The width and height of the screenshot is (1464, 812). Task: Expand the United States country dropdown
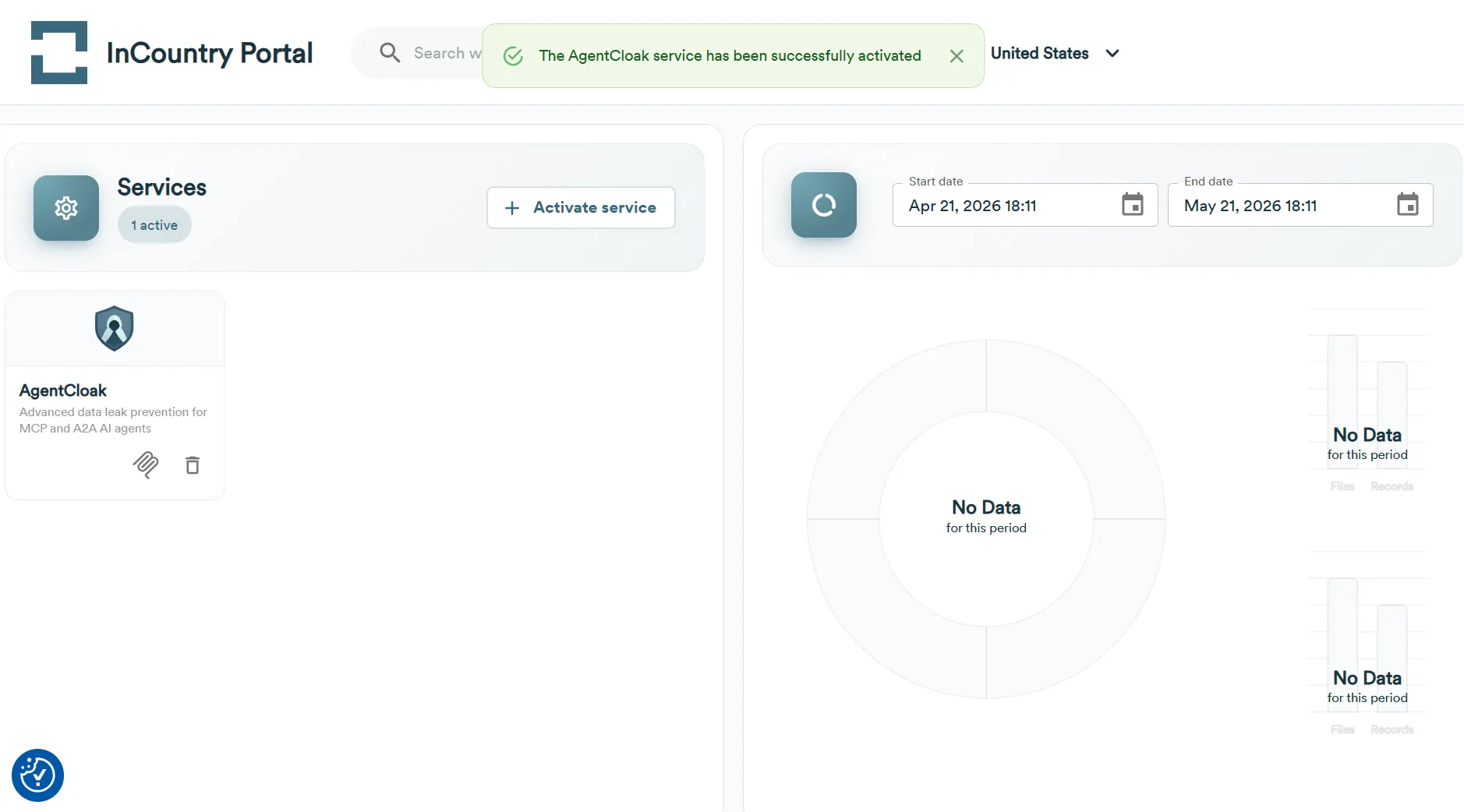pyautogui.click(x=1055, y=53)
